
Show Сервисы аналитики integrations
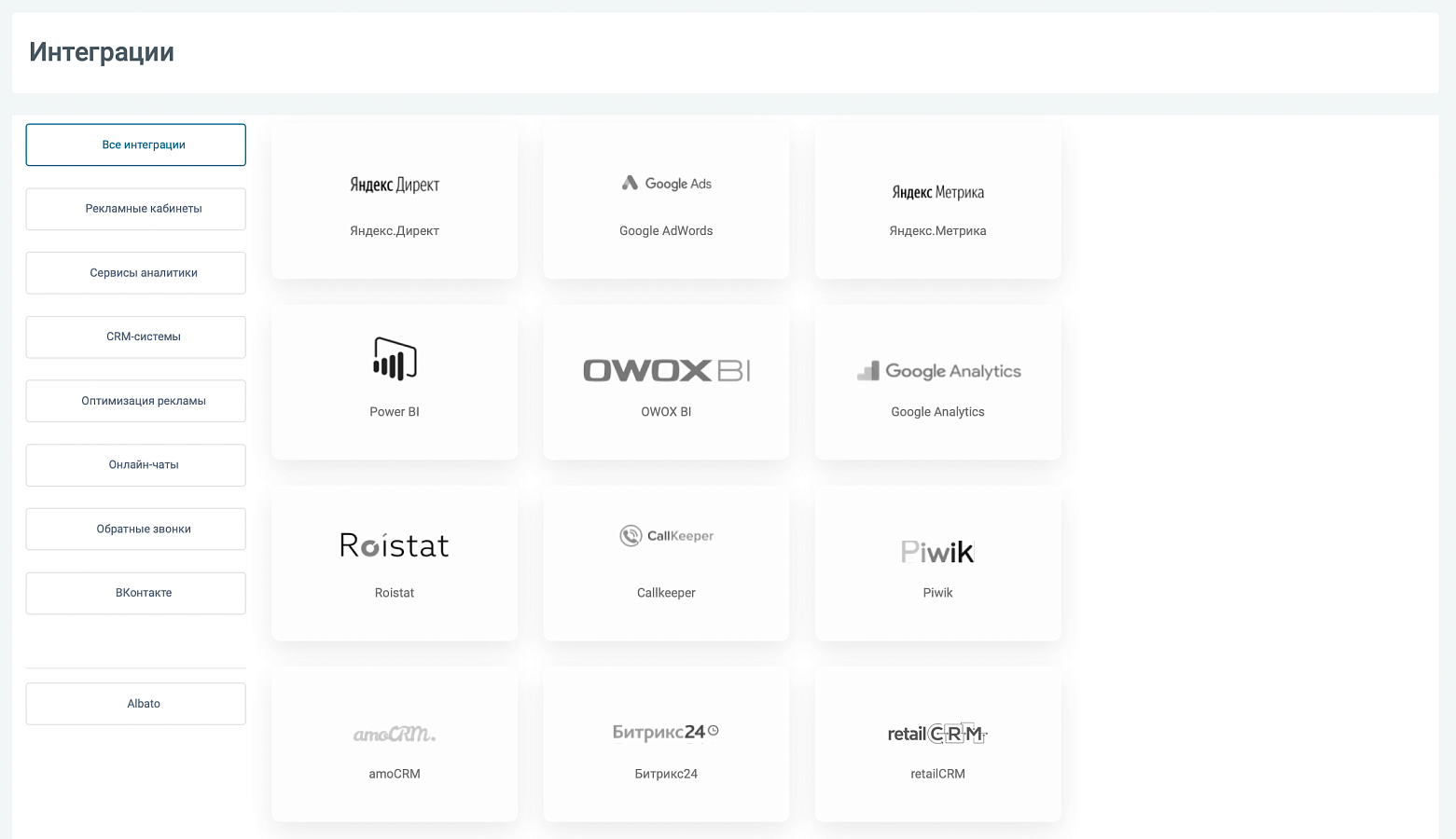click(x=136, y=273)
